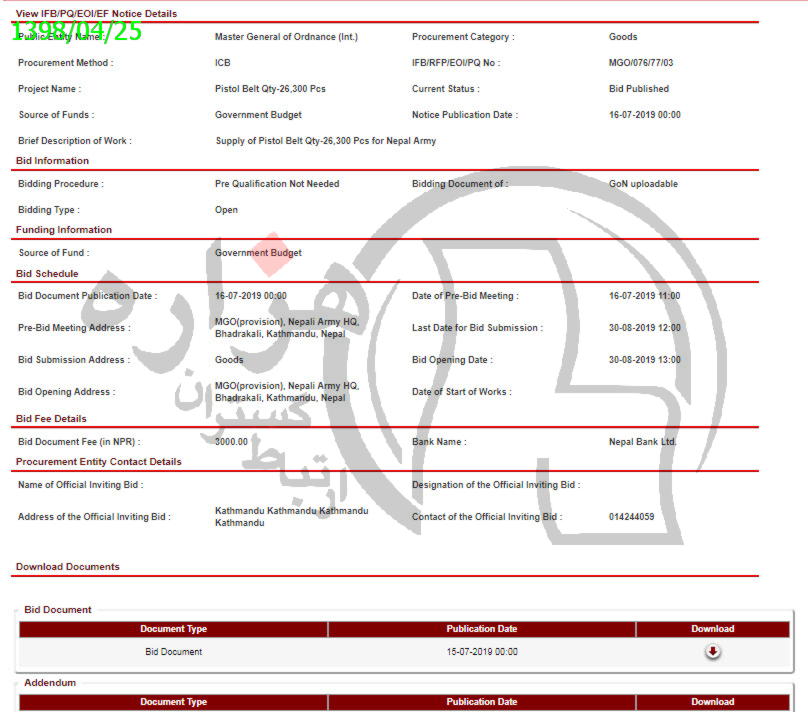The image size is (808, 712).
Task: Click the IFB number MGO/076/77/03
Action: point(641,63)
